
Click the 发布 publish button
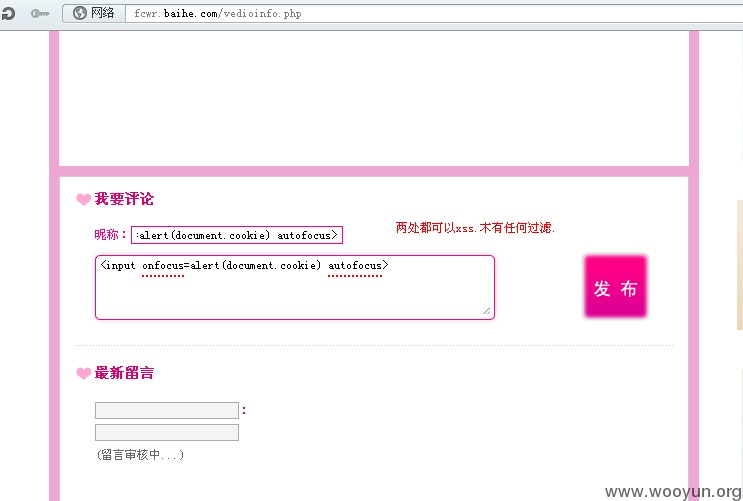point(616,287)
